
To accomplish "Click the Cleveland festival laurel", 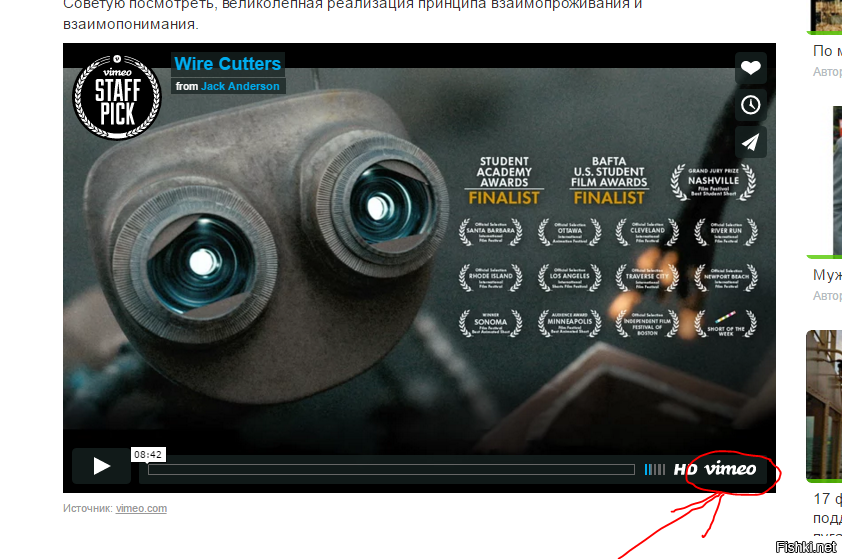I will pyautogui.click(x=647, y=232).
